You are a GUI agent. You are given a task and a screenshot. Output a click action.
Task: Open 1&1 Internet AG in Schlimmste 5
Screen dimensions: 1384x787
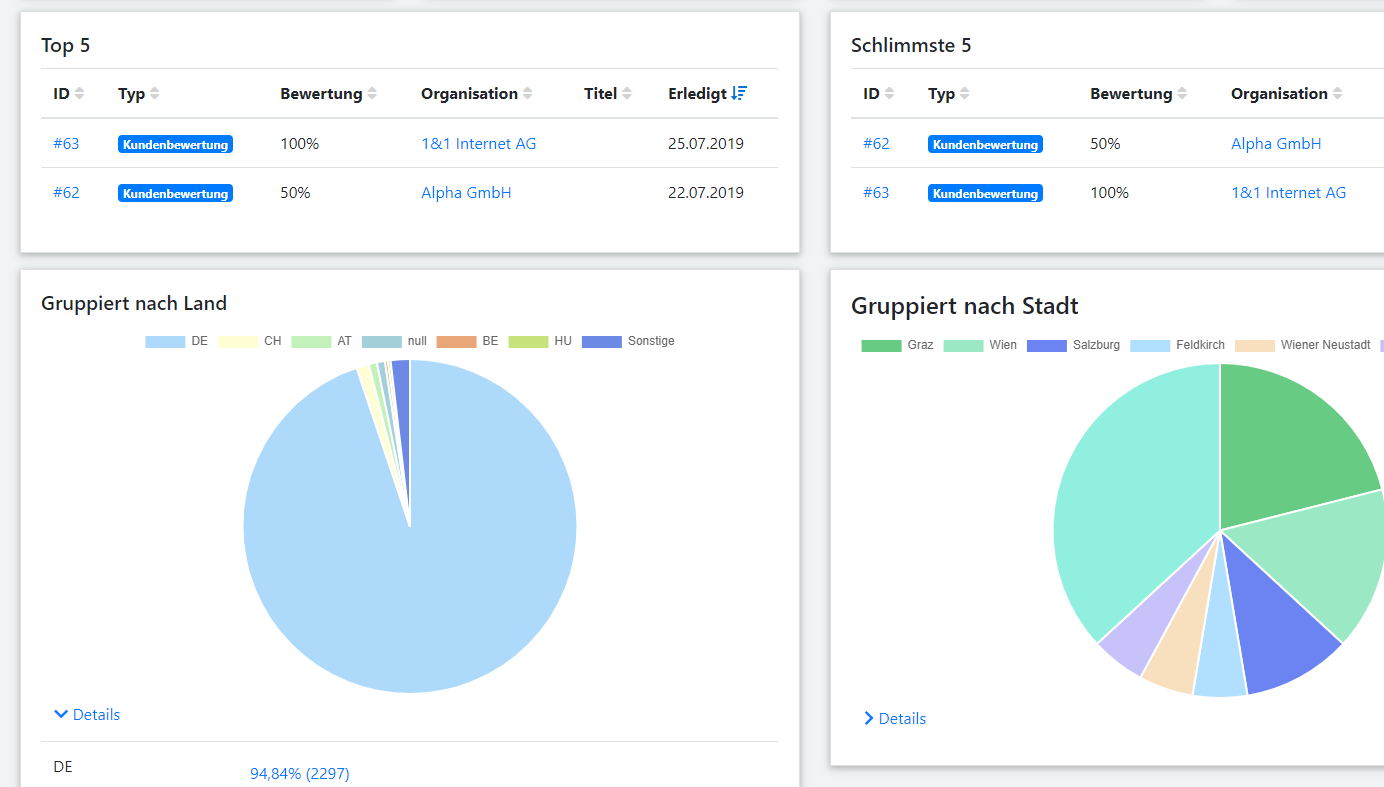click(x=1289, y=193)
